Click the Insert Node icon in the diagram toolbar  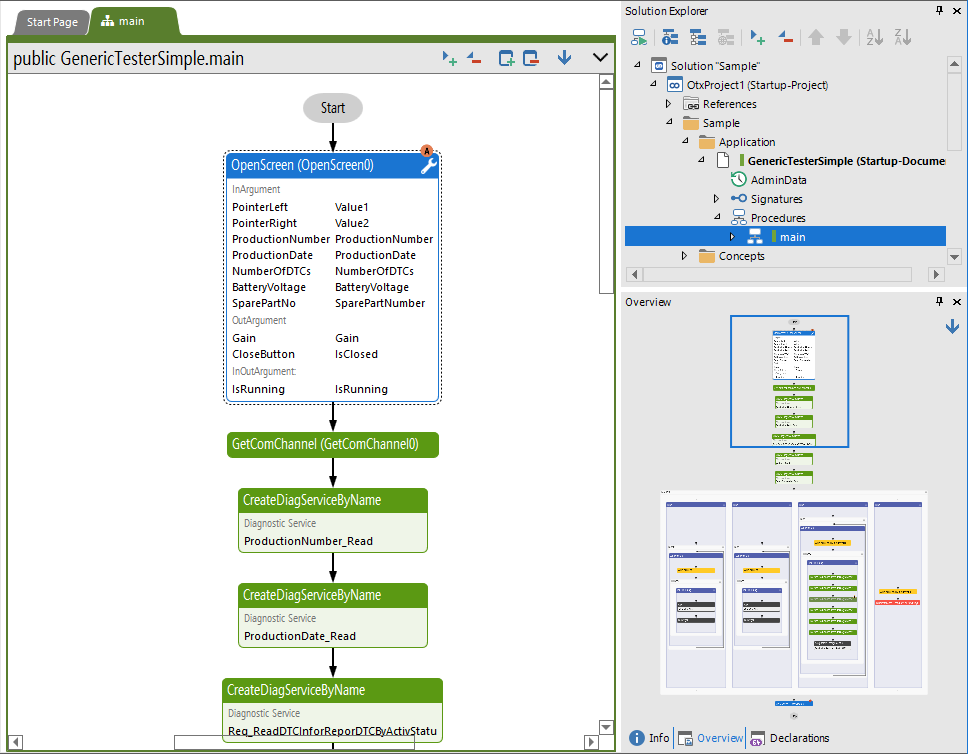pos(449,58)
